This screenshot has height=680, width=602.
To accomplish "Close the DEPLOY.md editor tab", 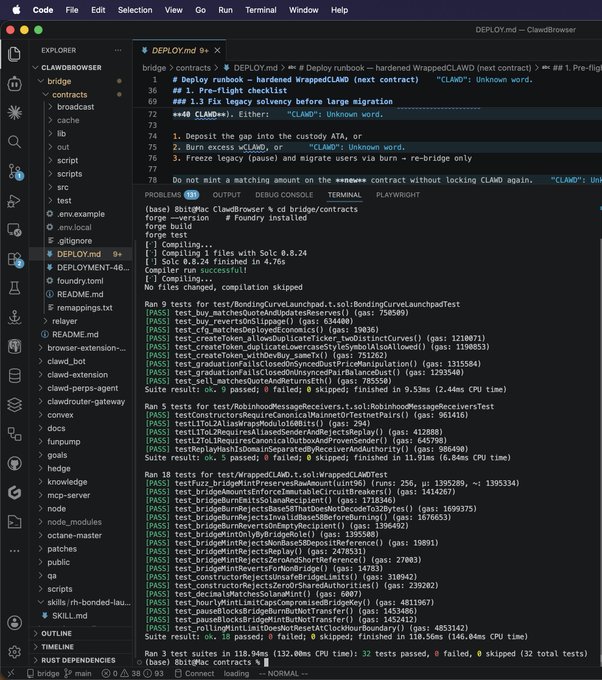I will (217, 51).
